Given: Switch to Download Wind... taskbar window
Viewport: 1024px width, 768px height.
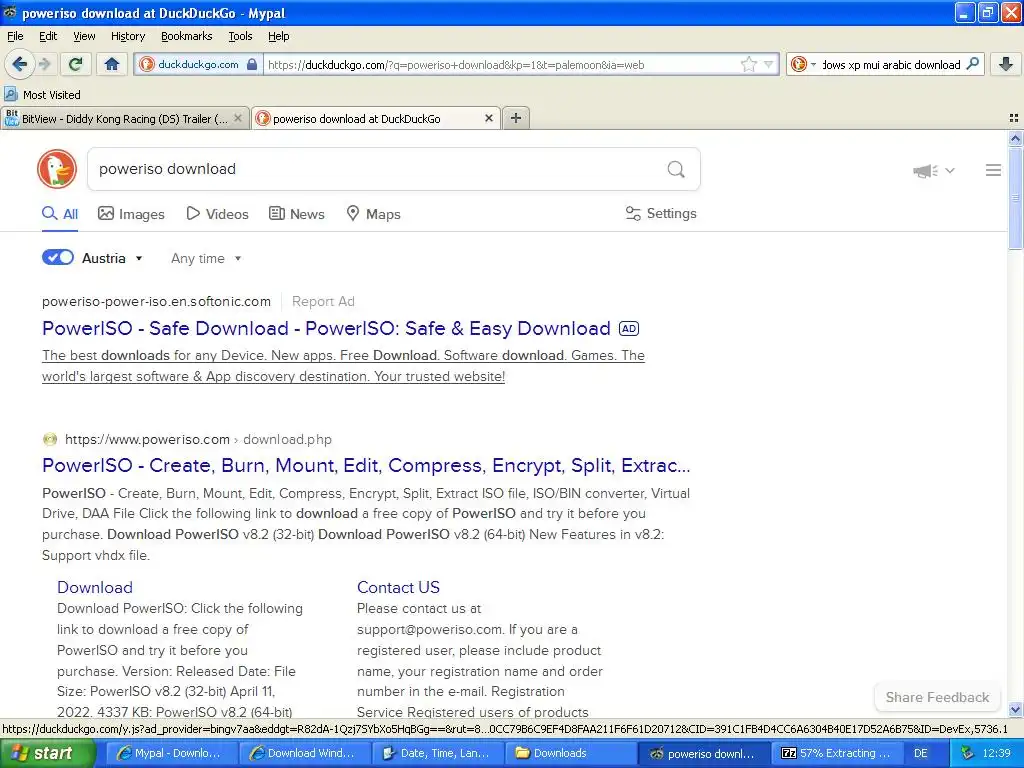Looking at the screenshot, I should click(303, 753).
